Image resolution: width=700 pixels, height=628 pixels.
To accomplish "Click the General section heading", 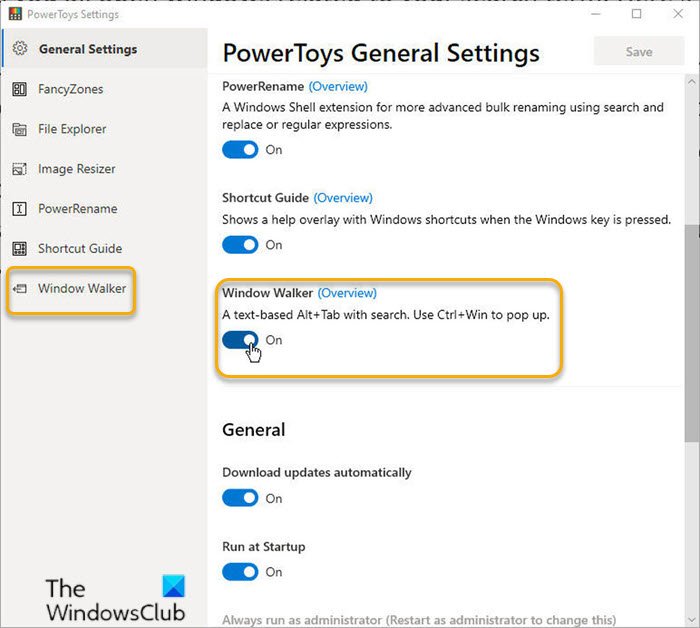I will (254, 429).
